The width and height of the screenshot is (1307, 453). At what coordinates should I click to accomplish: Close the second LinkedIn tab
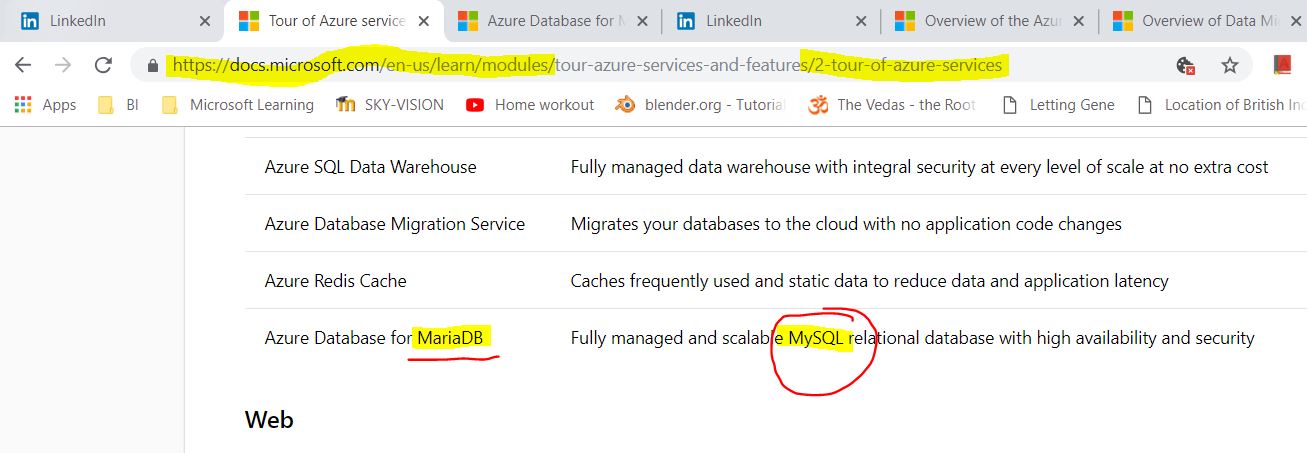pyautogui.click(x=860, y=21)
